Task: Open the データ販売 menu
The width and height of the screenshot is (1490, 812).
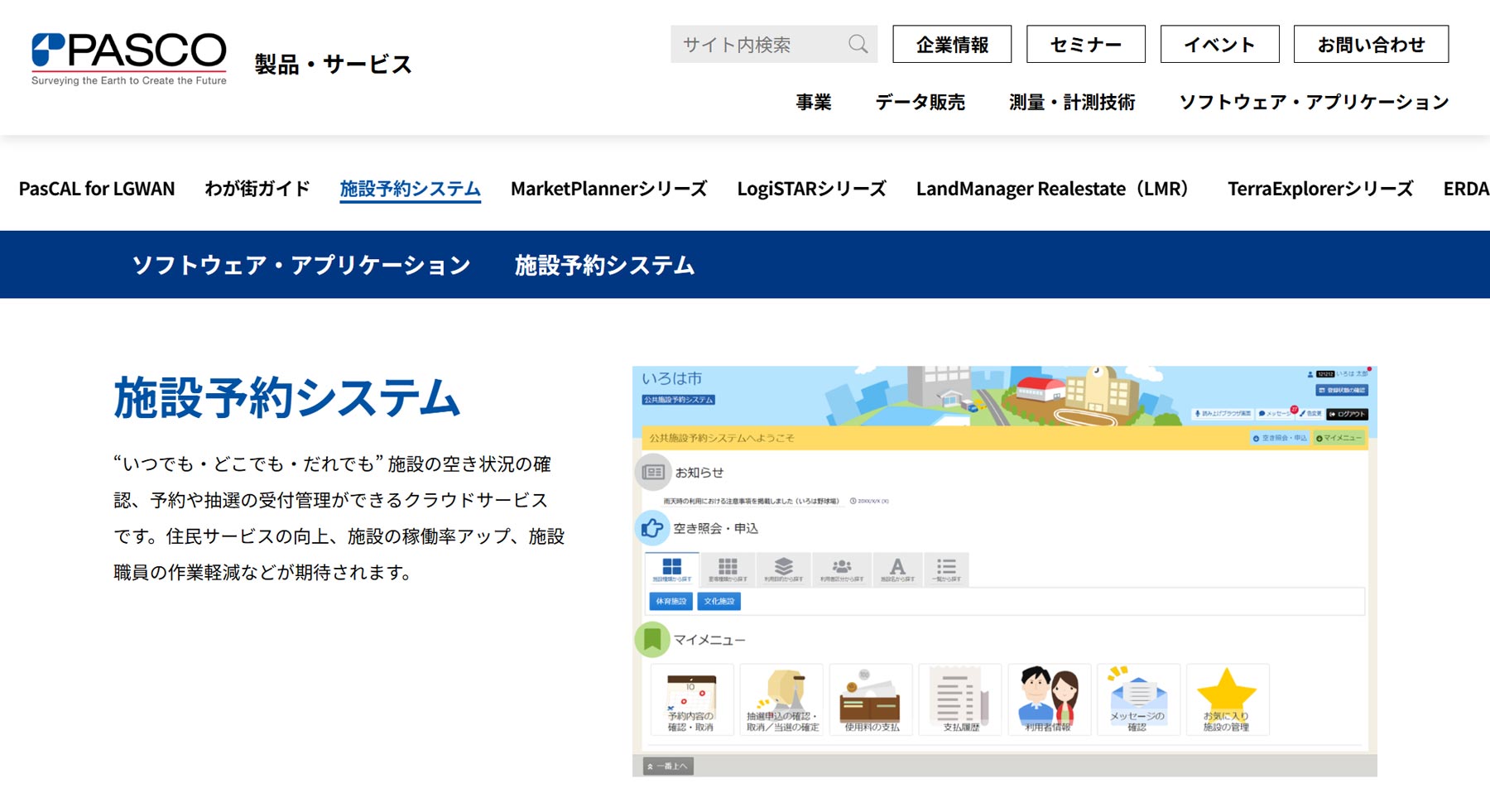Action: tap(920, 102)
